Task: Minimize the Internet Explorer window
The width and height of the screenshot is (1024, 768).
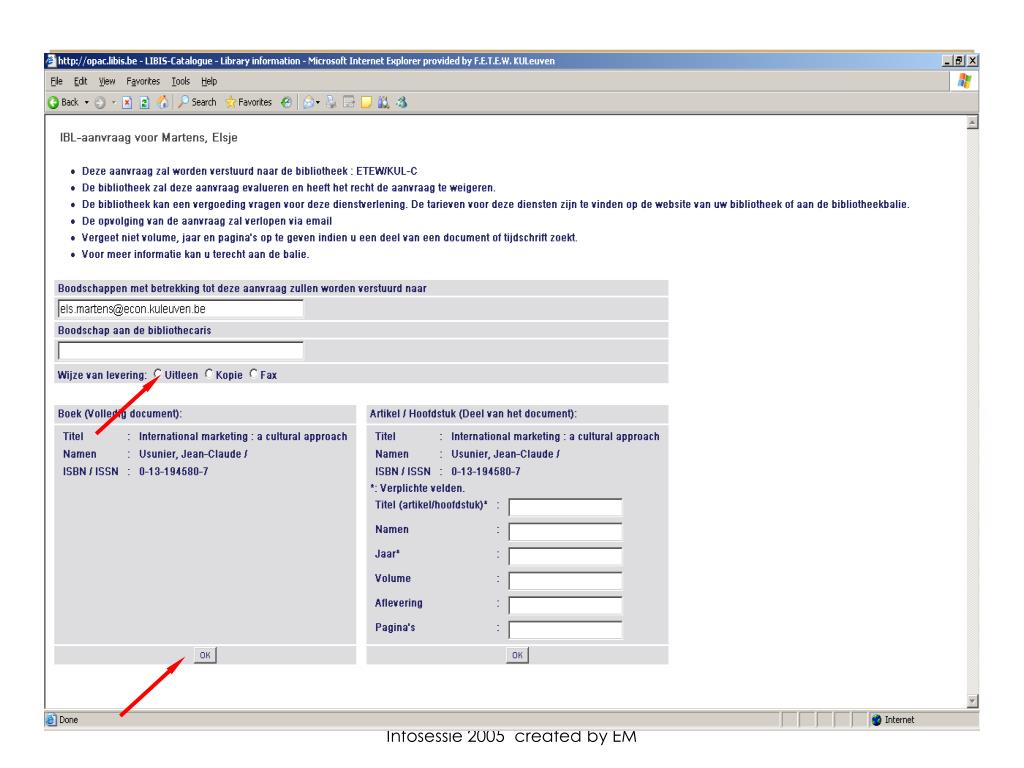Action: pos(948,61)
